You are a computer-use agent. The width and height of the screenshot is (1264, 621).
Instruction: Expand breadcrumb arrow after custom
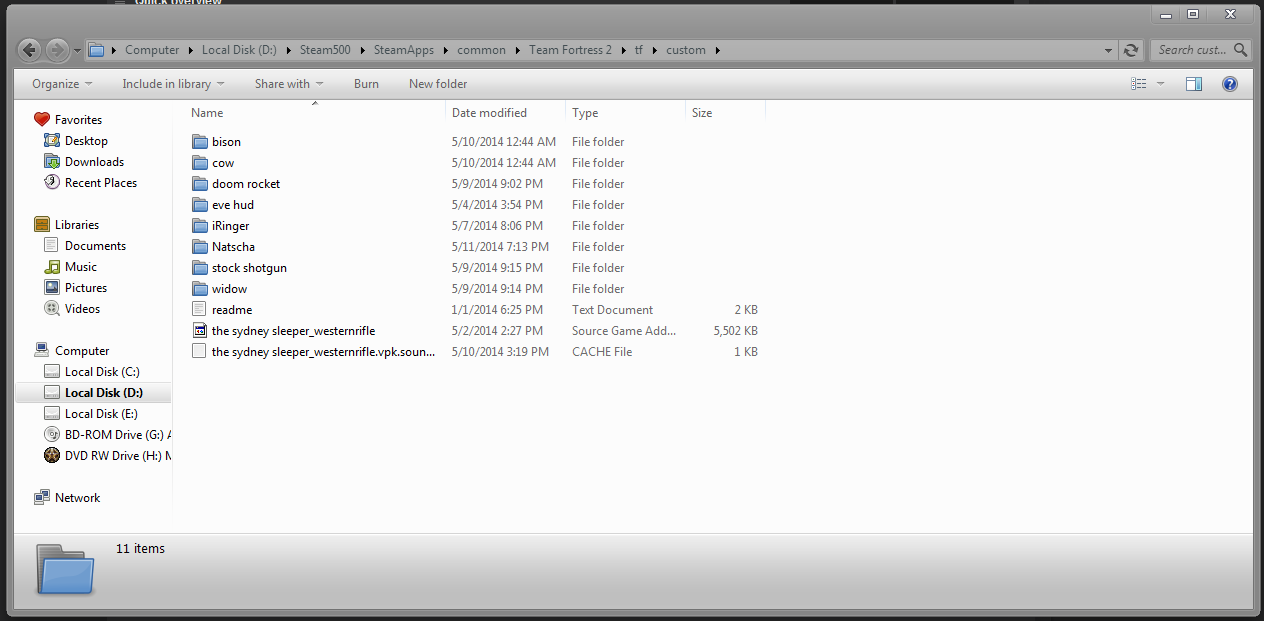(x=717, y=50)
